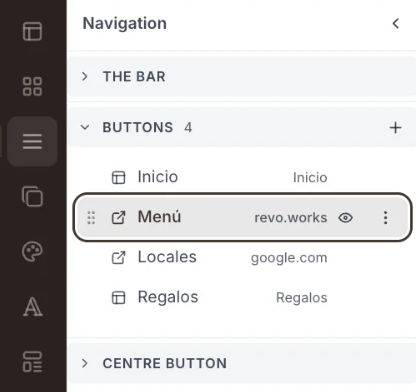Select the Inicio button row
Screen dimensions: 416x392
(x=242, y=177)
